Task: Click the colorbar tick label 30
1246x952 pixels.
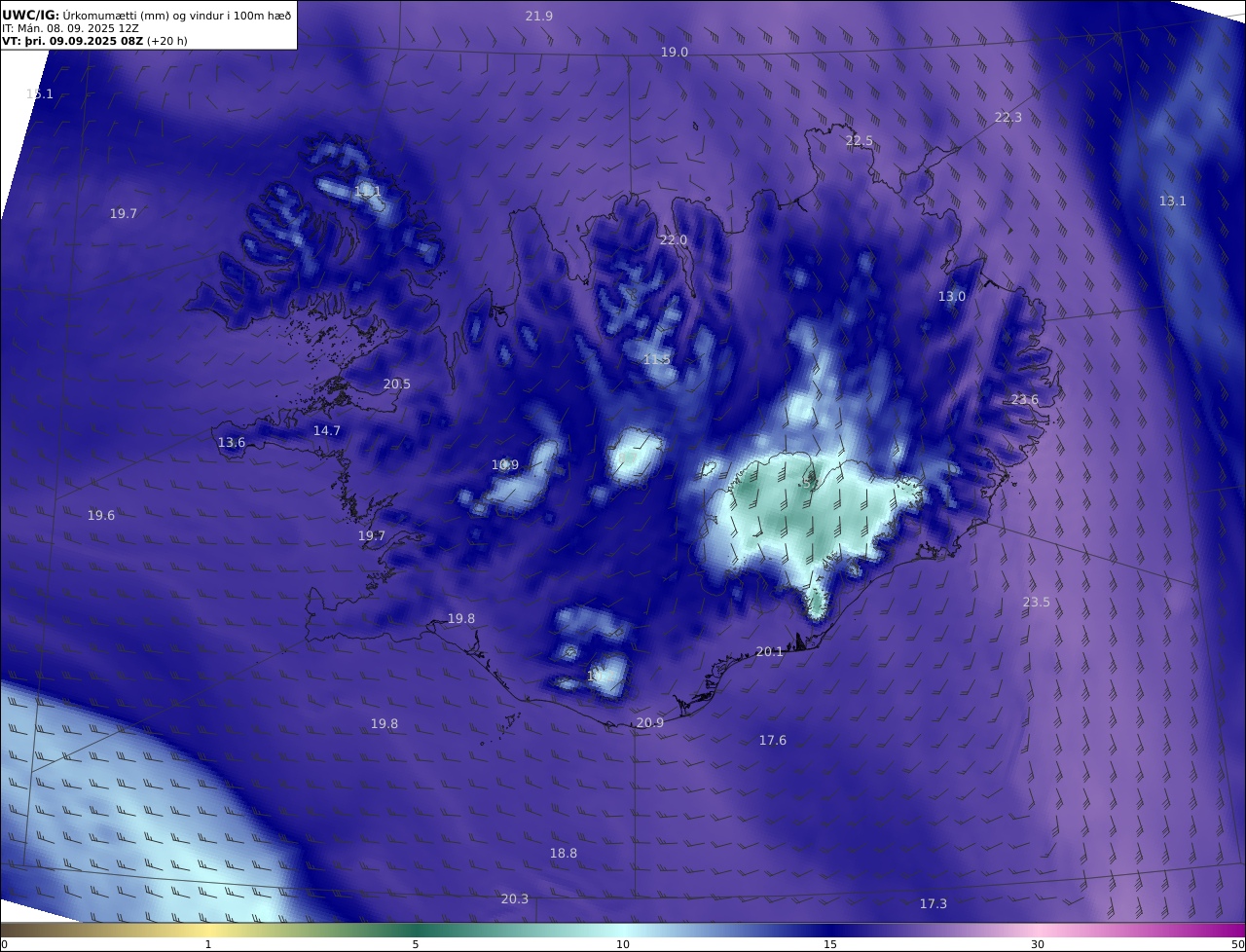Action: click(1038, 944)
